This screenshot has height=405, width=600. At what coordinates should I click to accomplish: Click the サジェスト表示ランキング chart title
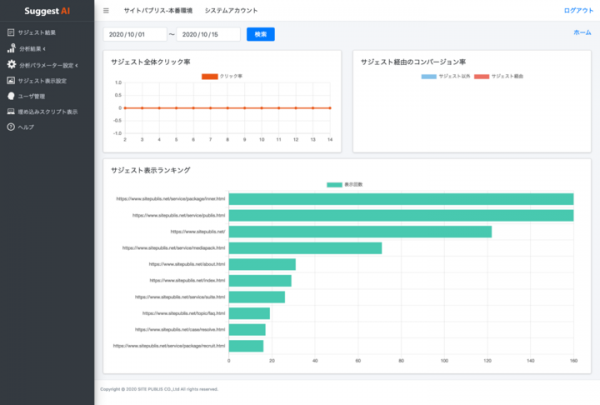pos(150,170)
